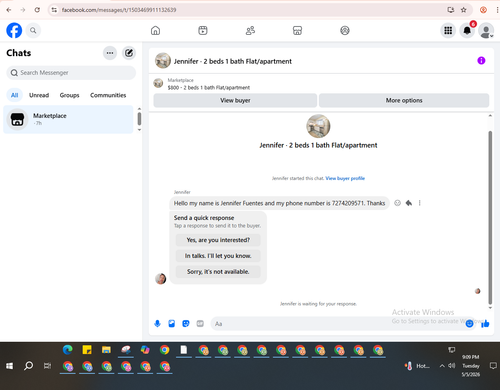Go back using browser back arrow
Image resolution: width=500 pixels, height=390 pixels.
point(9,10)
